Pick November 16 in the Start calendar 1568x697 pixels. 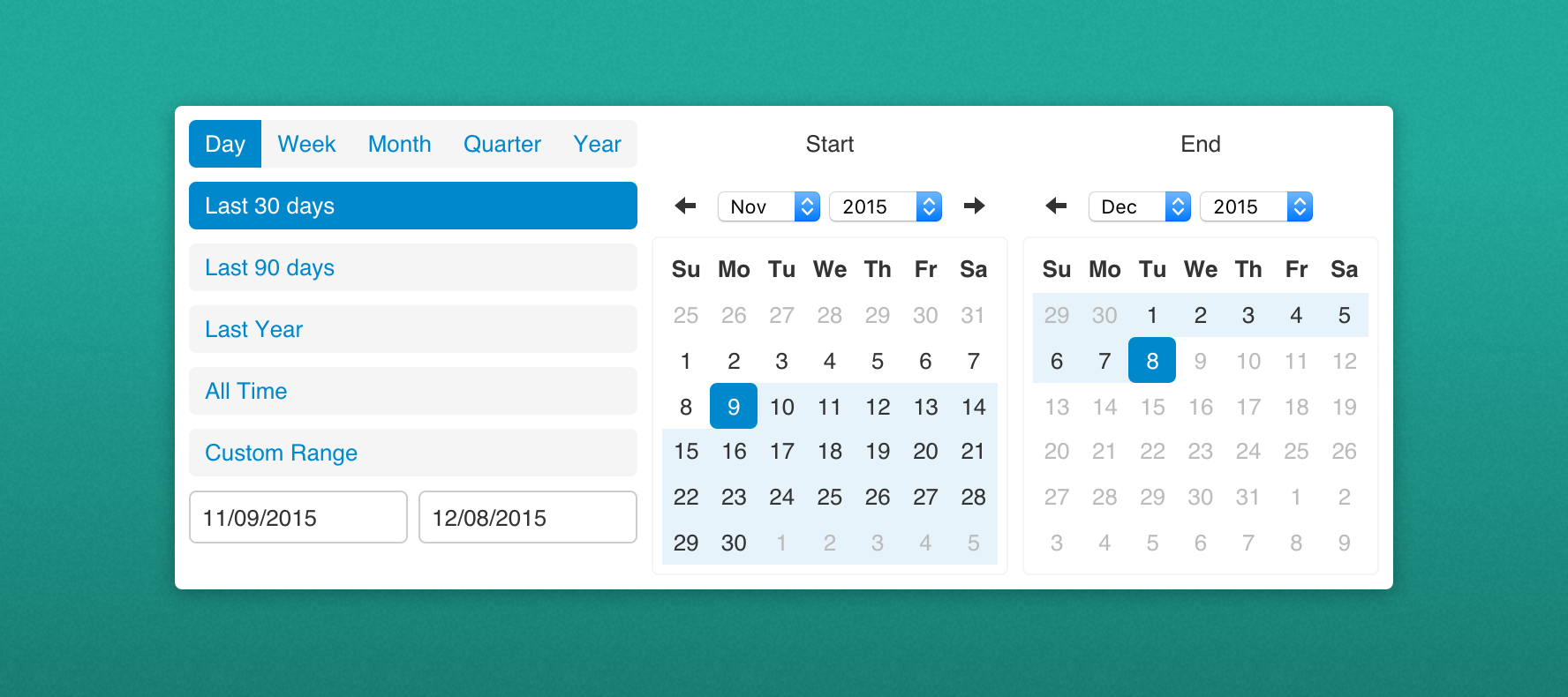[734, 452]
